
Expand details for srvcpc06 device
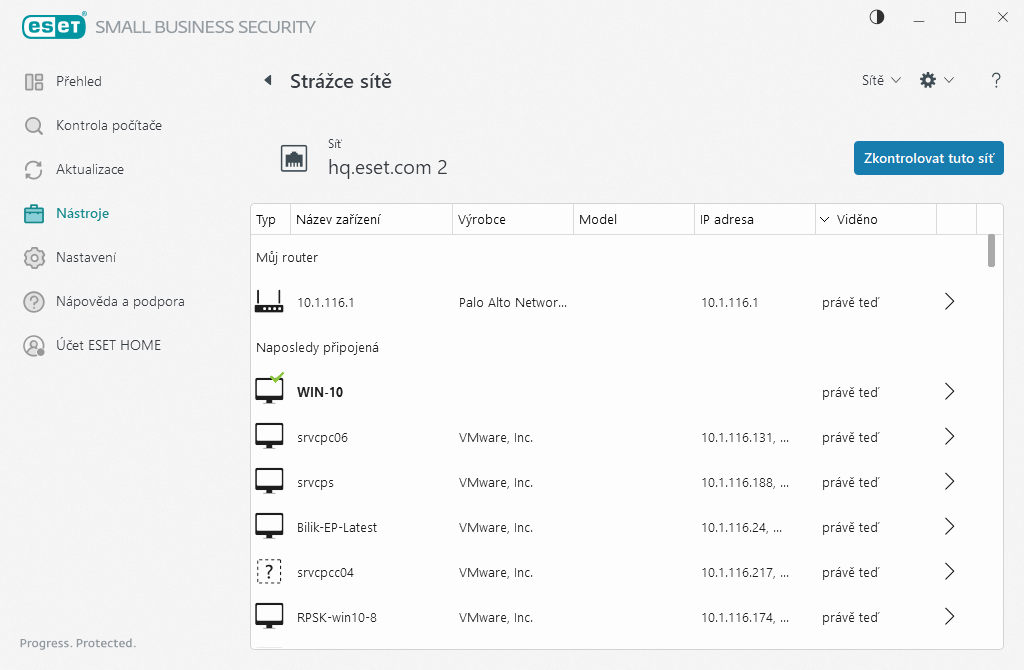950,437
